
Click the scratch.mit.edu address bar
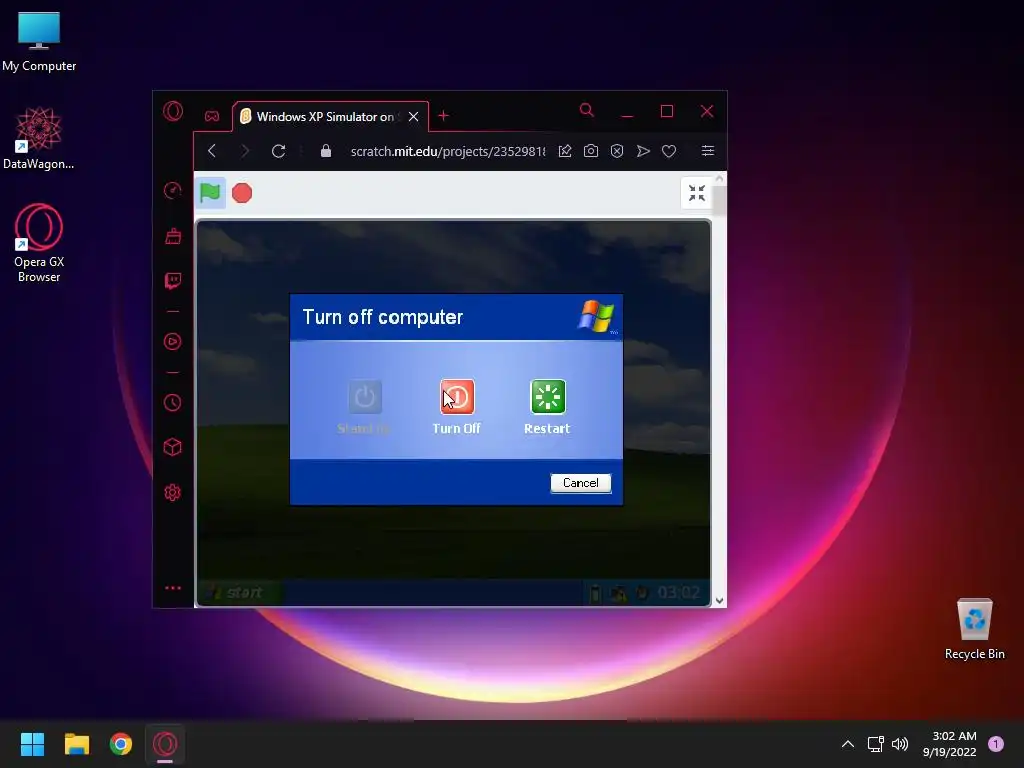447,152
